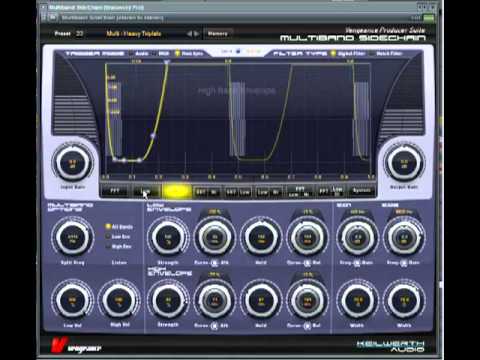Click High Envelope Strength knob
Image resolution: width=480 pixels, height=360 pixels.
168,300
